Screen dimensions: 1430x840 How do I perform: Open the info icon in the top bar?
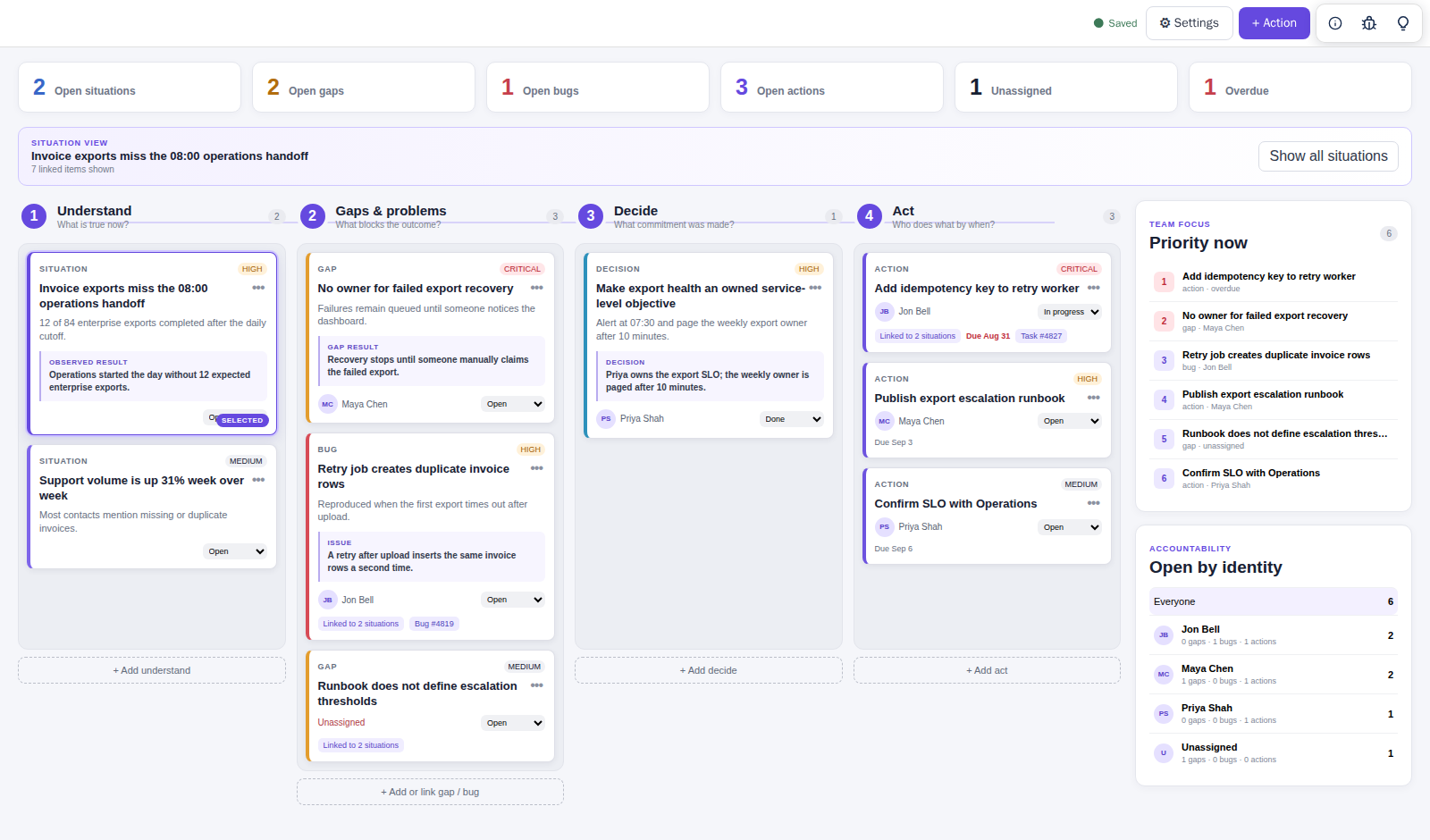[x=1335, y=23]
